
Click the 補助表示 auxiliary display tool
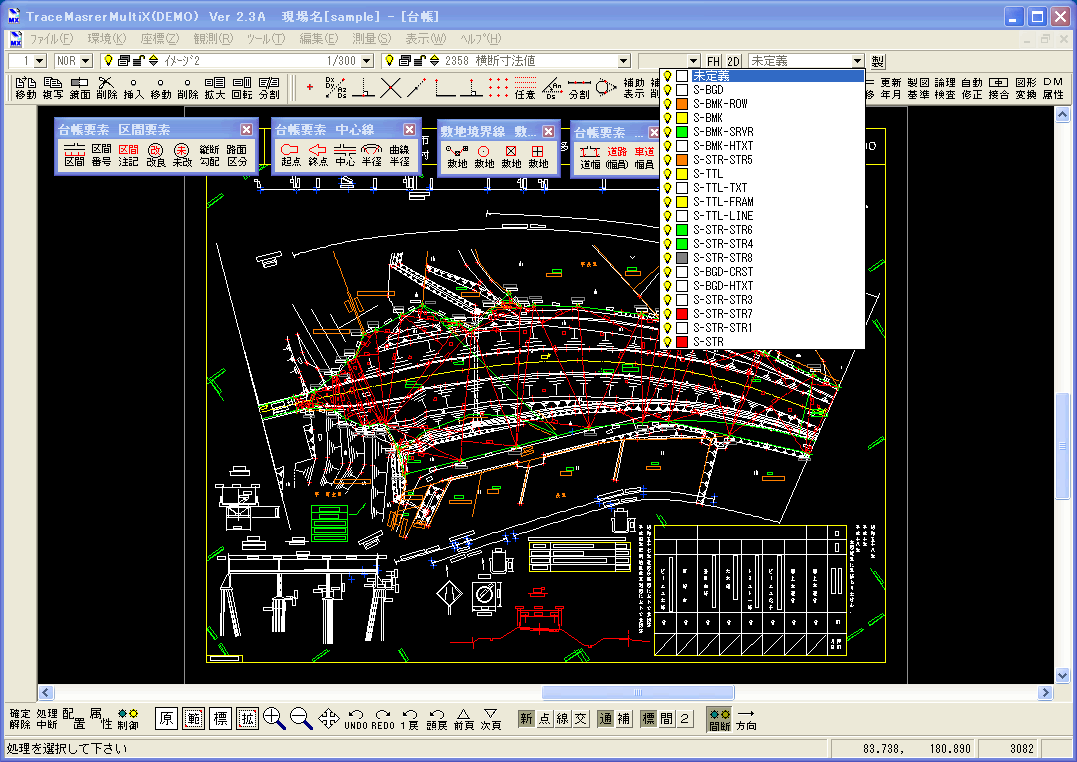633,88
